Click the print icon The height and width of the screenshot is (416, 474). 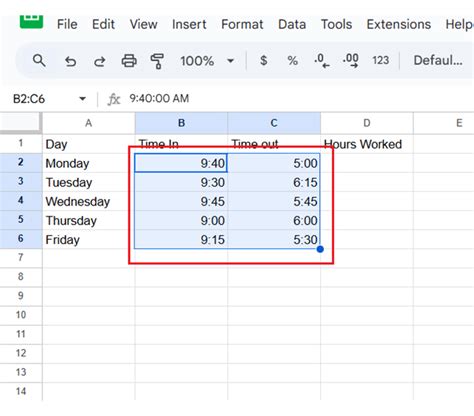point(129,61)
